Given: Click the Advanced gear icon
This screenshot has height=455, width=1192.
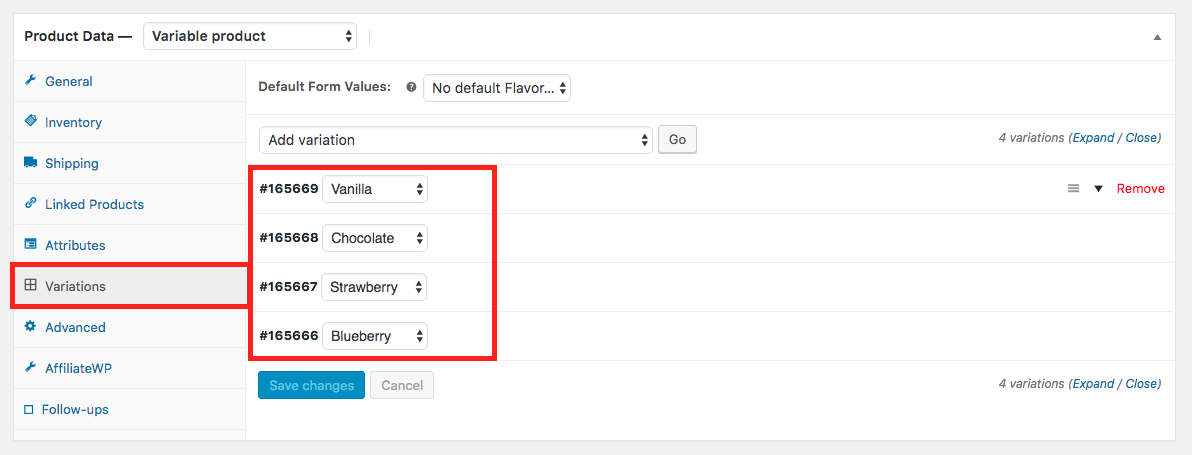Looking at the screenshot, I should pyautogui.click(x=30, y=327).
